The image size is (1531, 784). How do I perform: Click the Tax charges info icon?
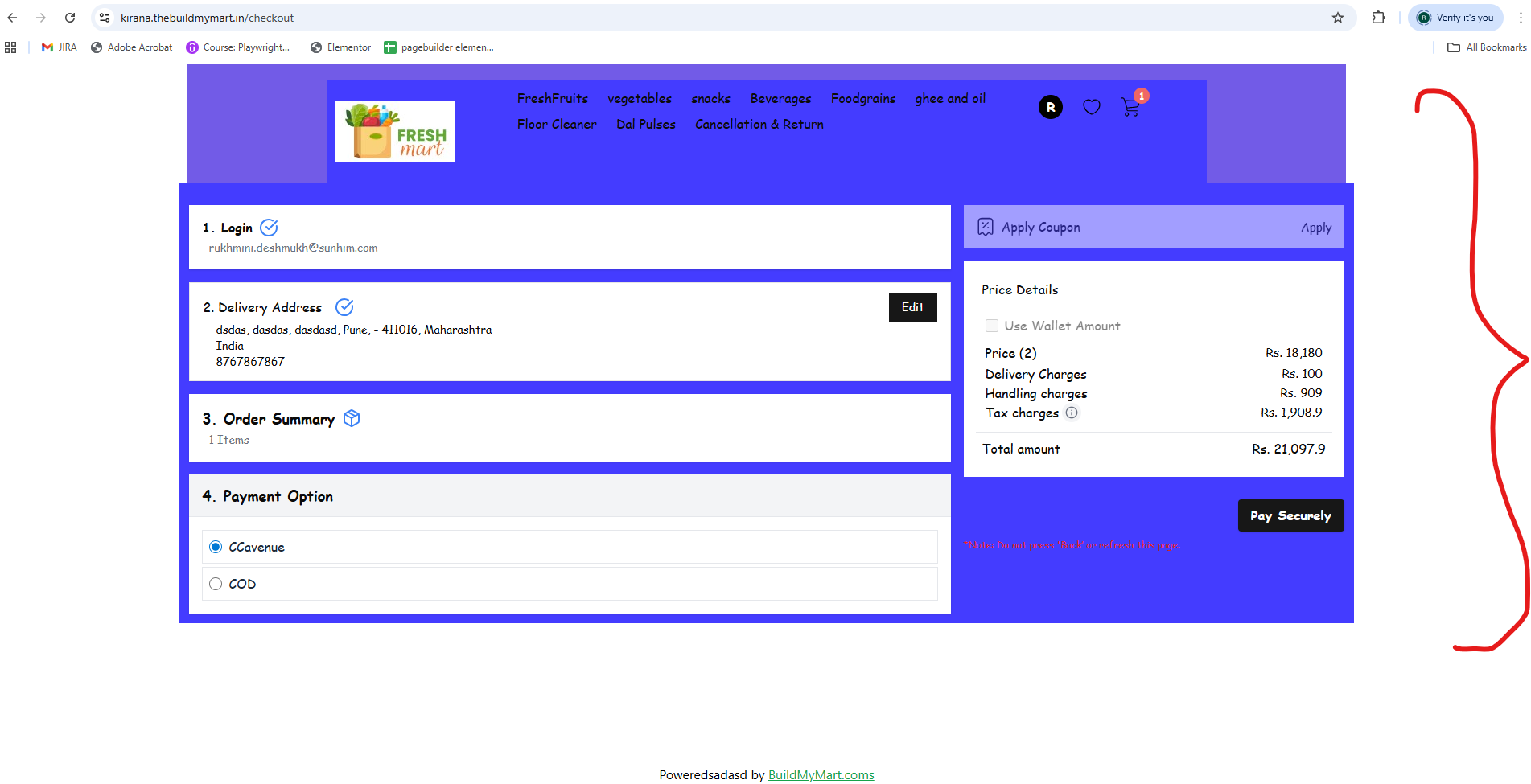(x=1072, y=413)
